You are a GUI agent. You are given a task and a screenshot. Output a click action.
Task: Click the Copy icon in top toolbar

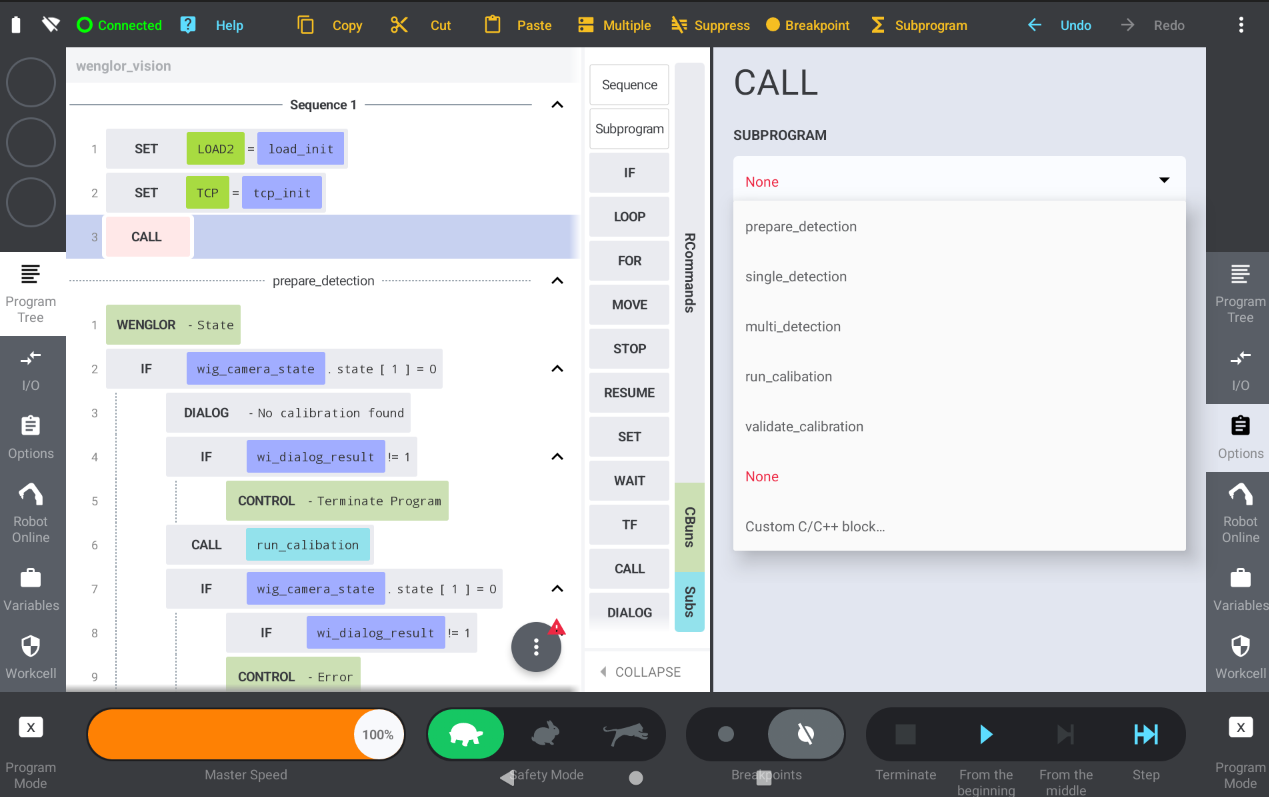(x=306, y=25)
